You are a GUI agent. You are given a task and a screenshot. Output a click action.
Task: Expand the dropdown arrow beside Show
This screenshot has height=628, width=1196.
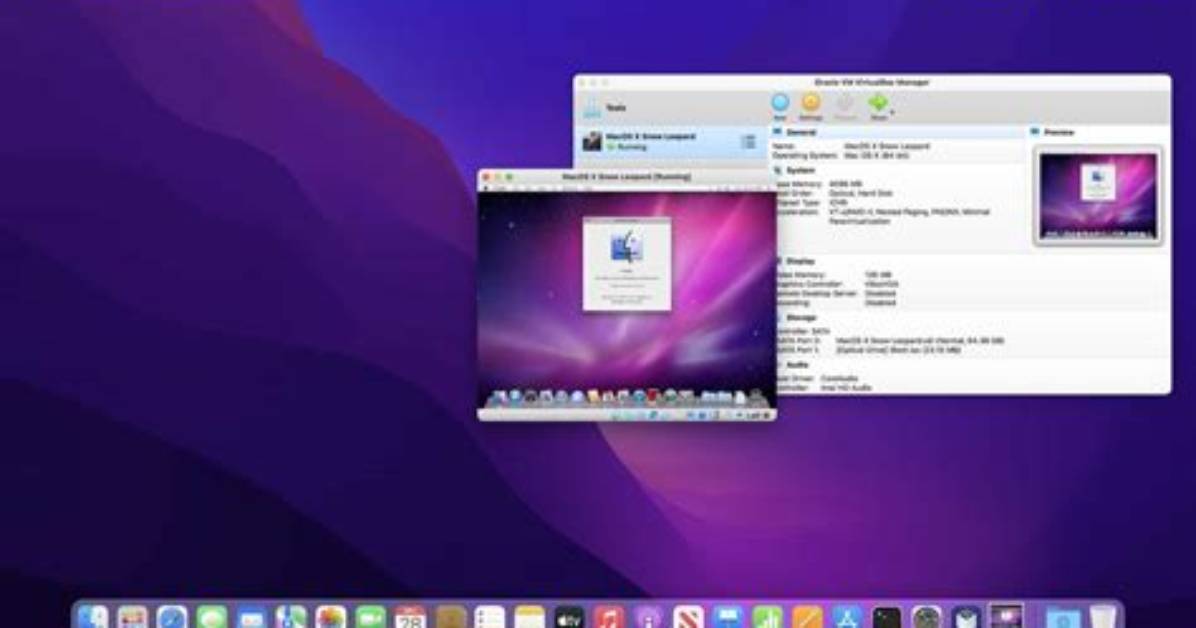pyautogui.click(x=892, y=112)
